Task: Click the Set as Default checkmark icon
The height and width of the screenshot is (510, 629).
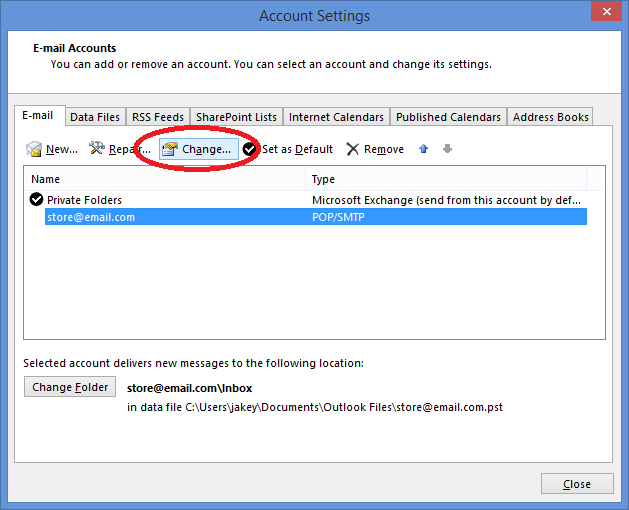Action: (x=250, y=149)
